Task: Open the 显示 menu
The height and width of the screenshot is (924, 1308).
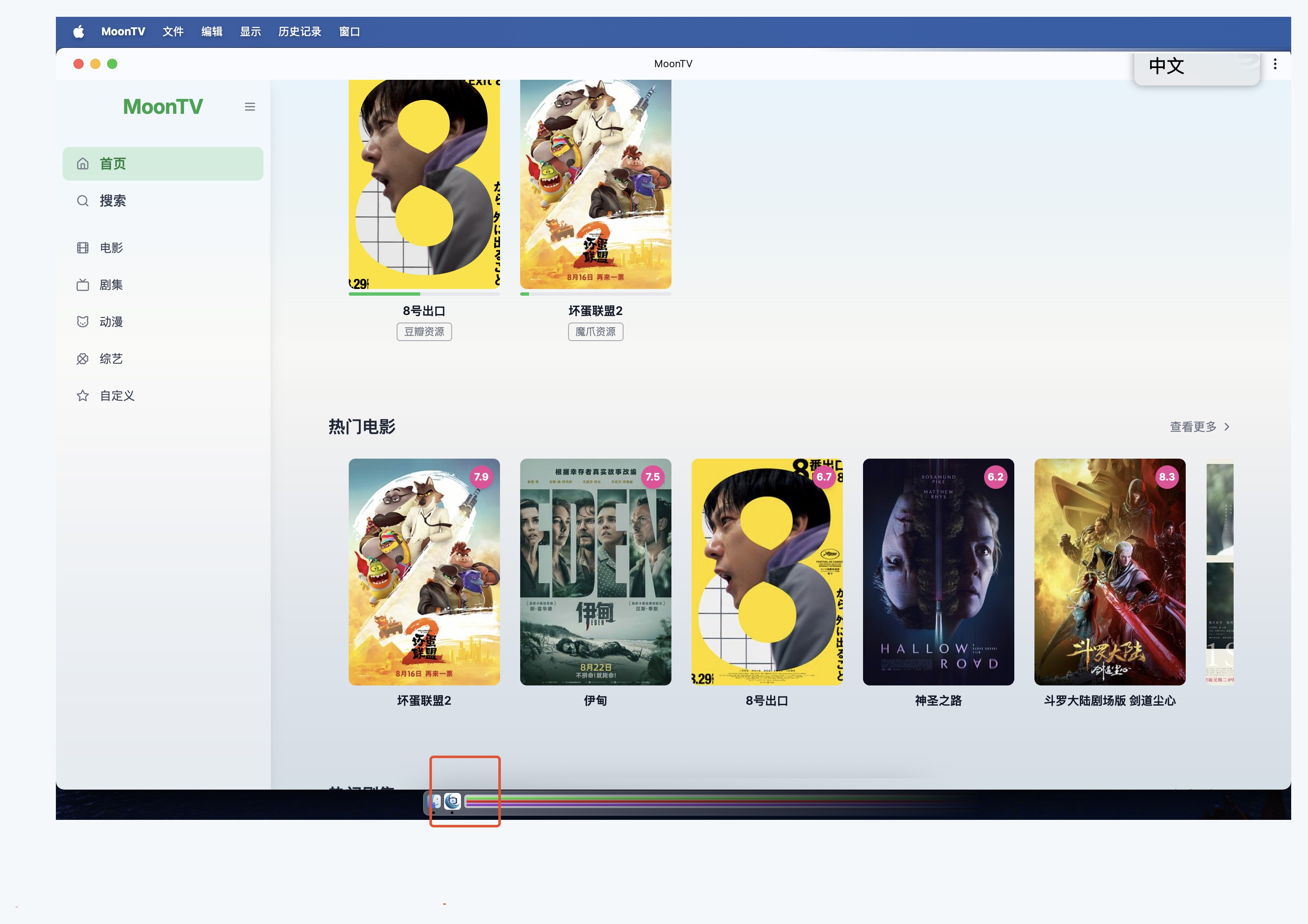Action: (251, 32)
